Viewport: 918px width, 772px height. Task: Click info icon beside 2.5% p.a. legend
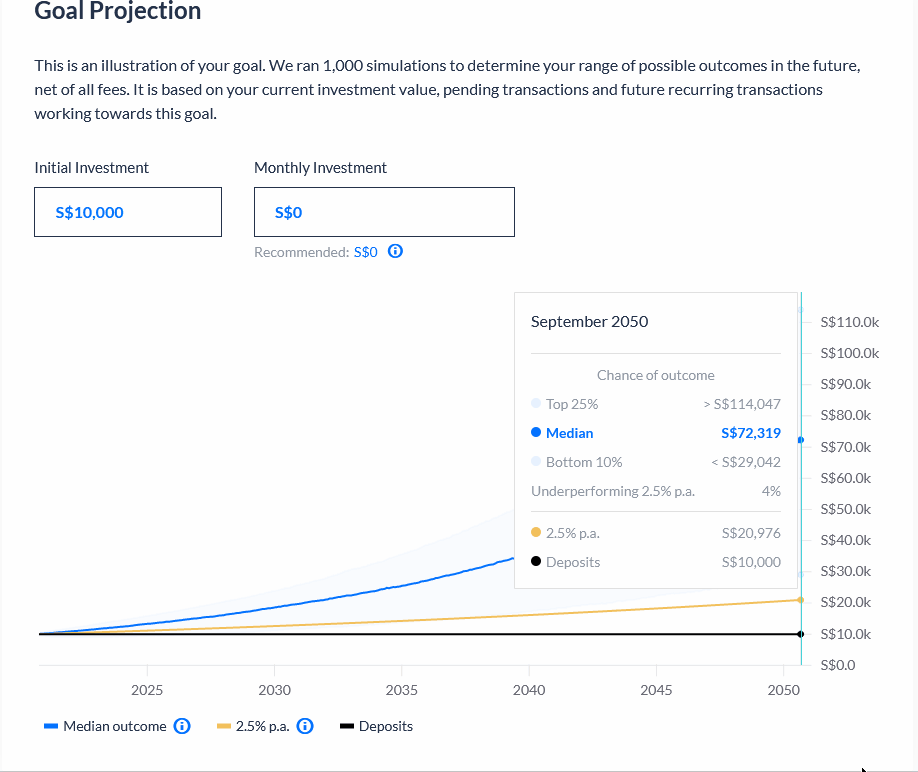click(x=305, y=726)
